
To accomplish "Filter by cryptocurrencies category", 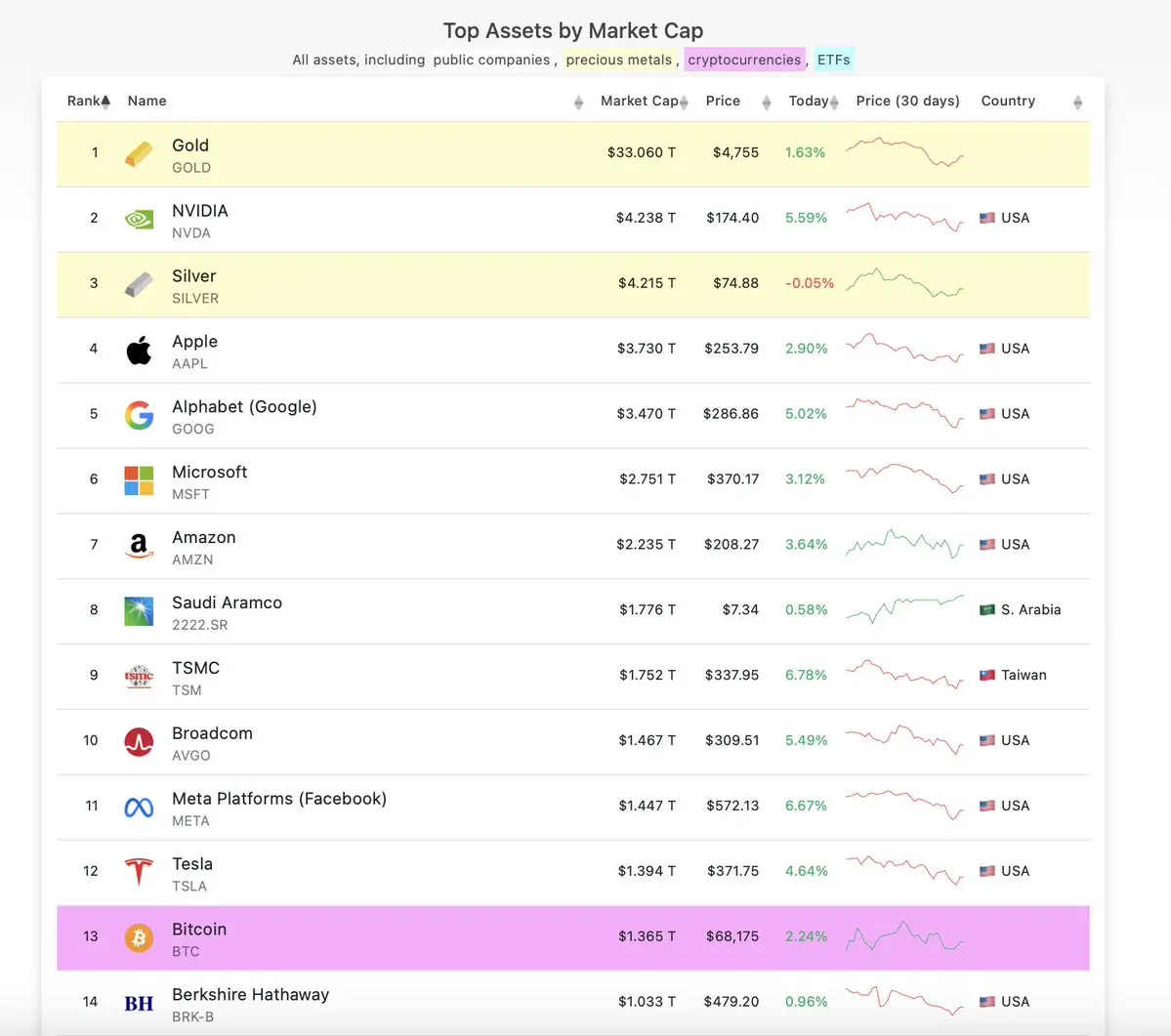I will [744, 61].
